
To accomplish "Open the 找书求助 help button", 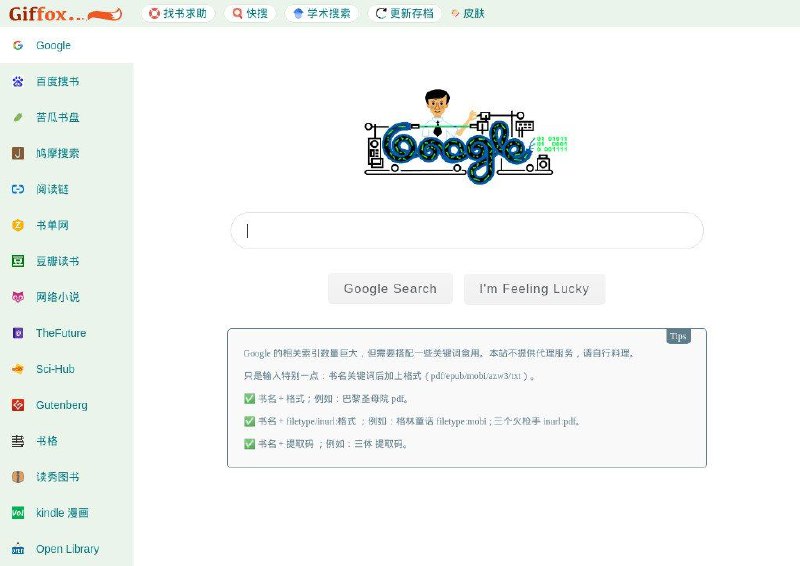I will (x=178, y=13).
